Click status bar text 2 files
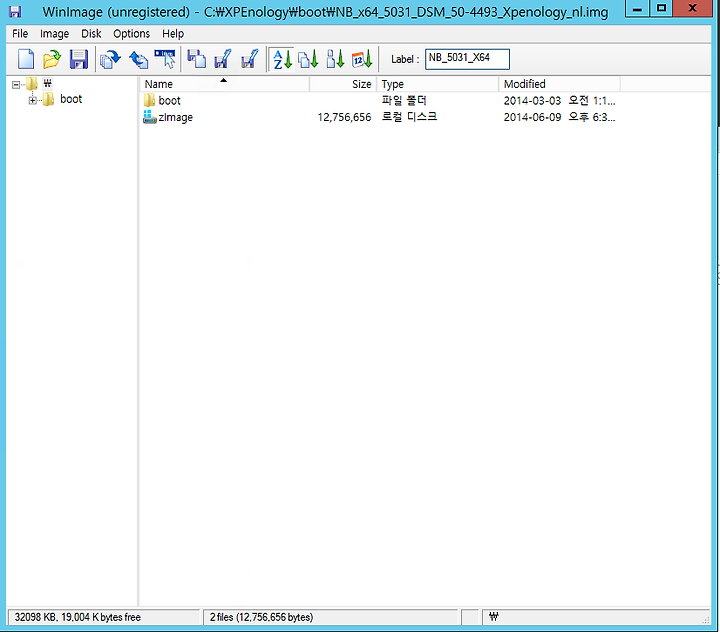This screenshot has height=632, width=720. pyautogui.click(x=261, y=617)
